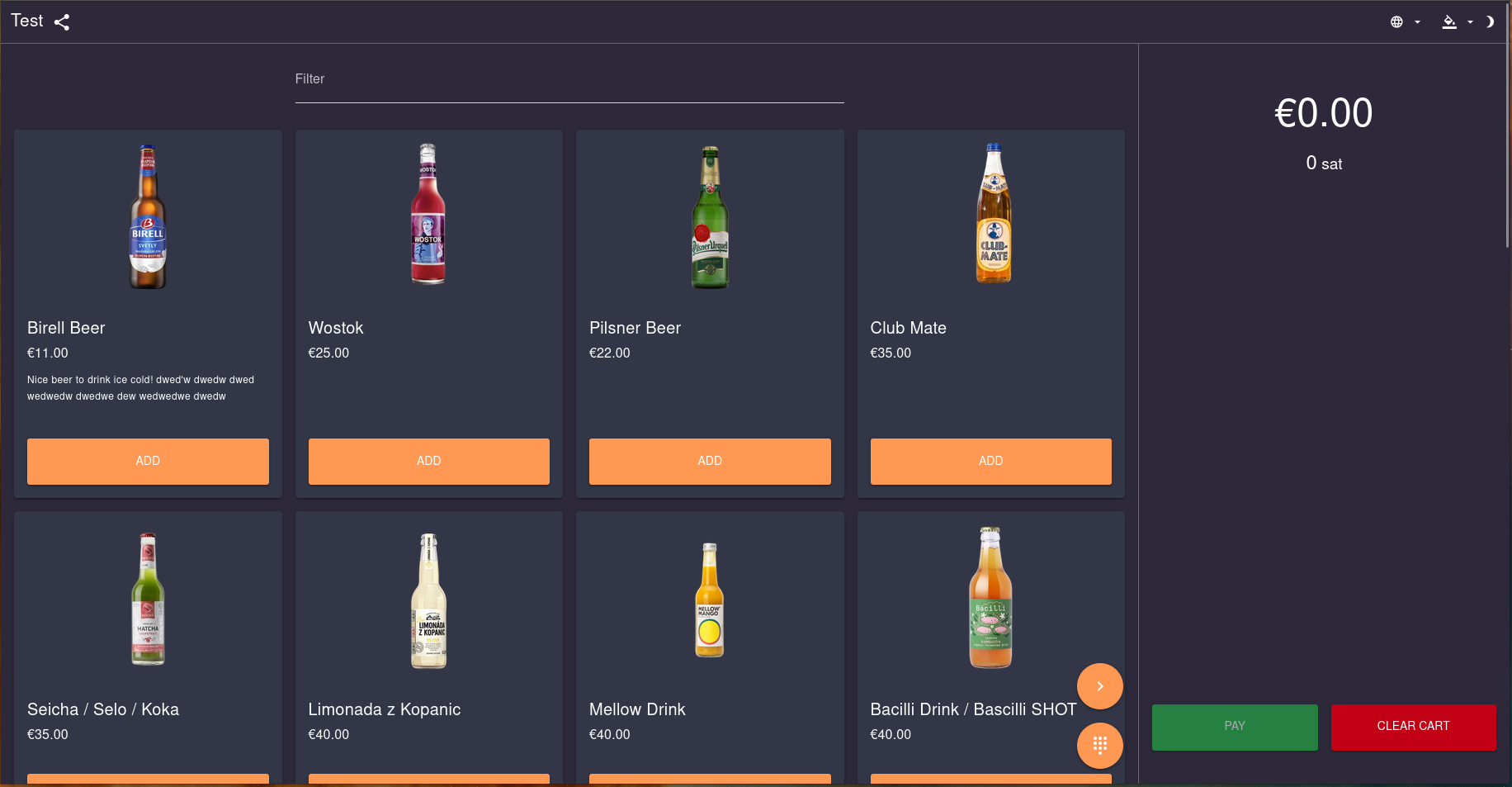Expand the theme color dropdown arrow
1512x787 pixels.
point(1470,22)
